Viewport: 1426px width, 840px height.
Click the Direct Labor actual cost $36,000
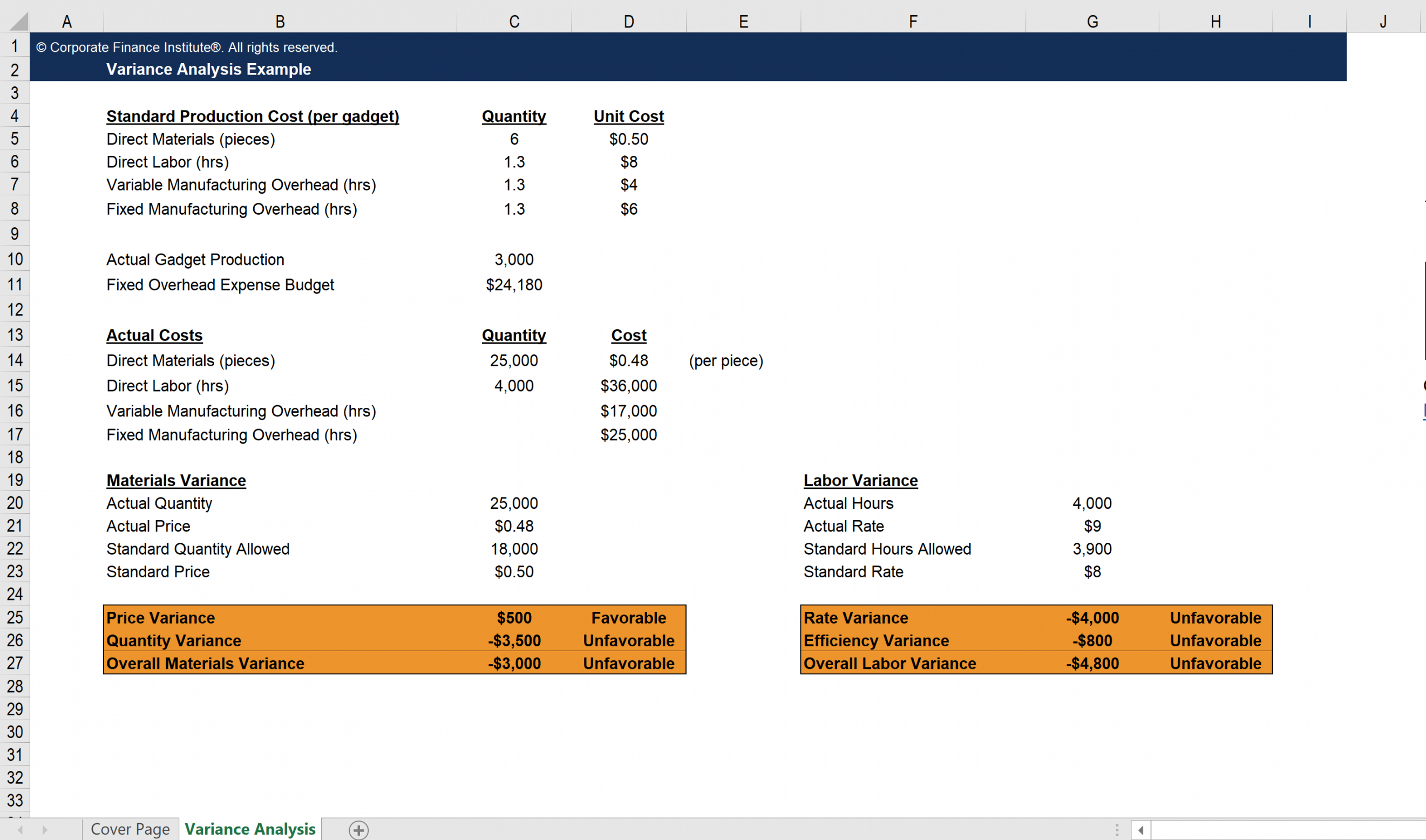pos(628,385)
